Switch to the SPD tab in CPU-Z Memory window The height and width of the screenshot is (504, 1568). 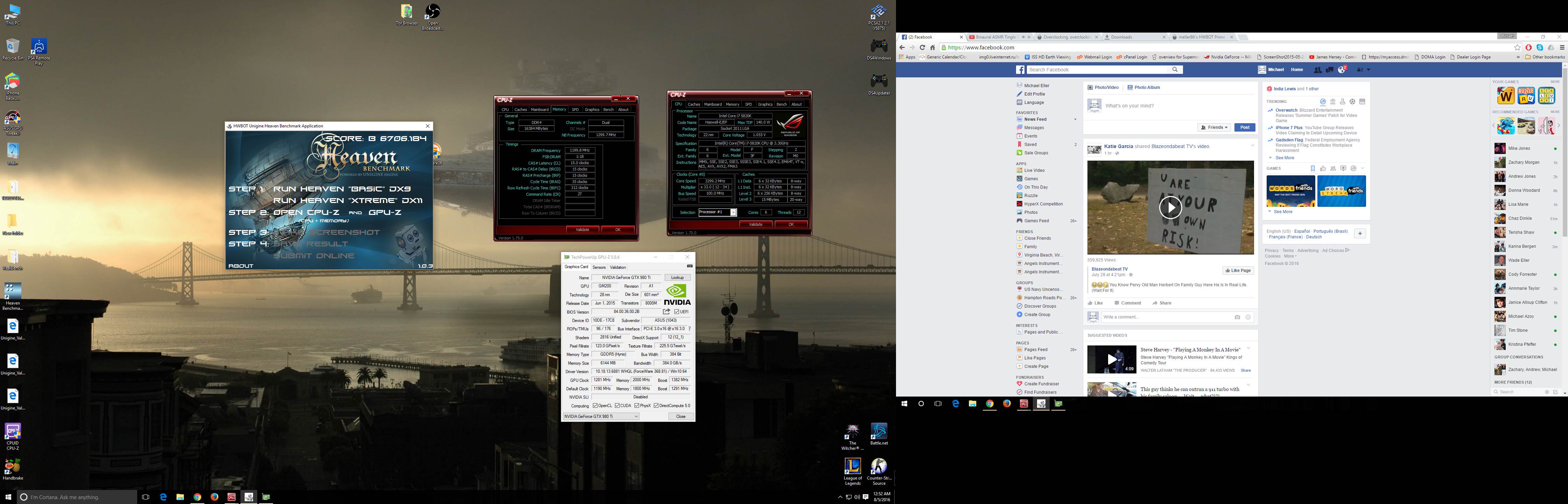575,110
